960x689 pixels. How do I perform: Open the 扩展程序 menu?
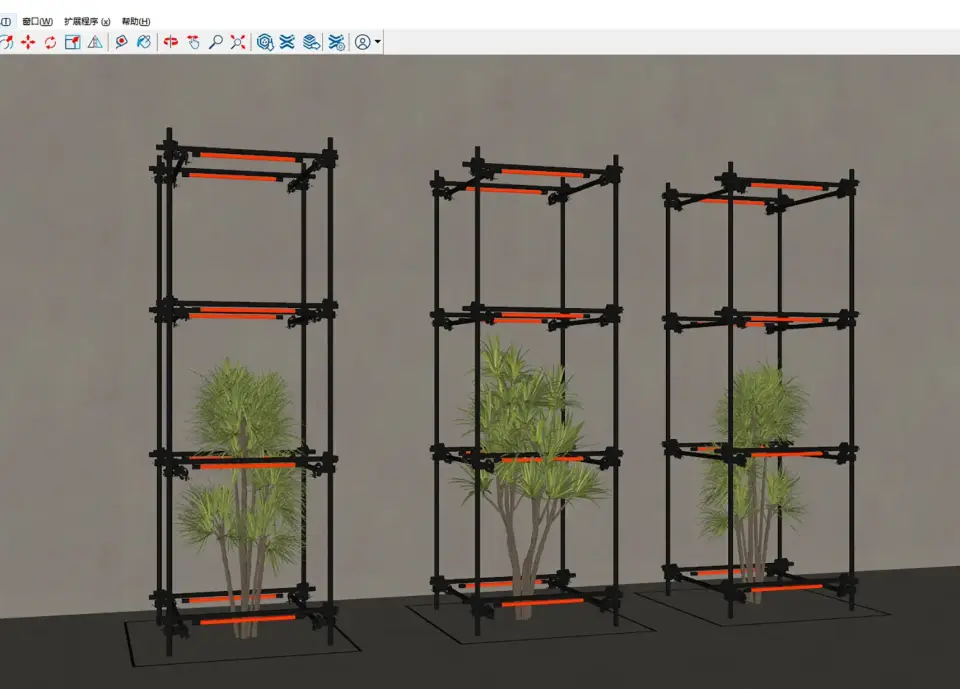[87, 21]
